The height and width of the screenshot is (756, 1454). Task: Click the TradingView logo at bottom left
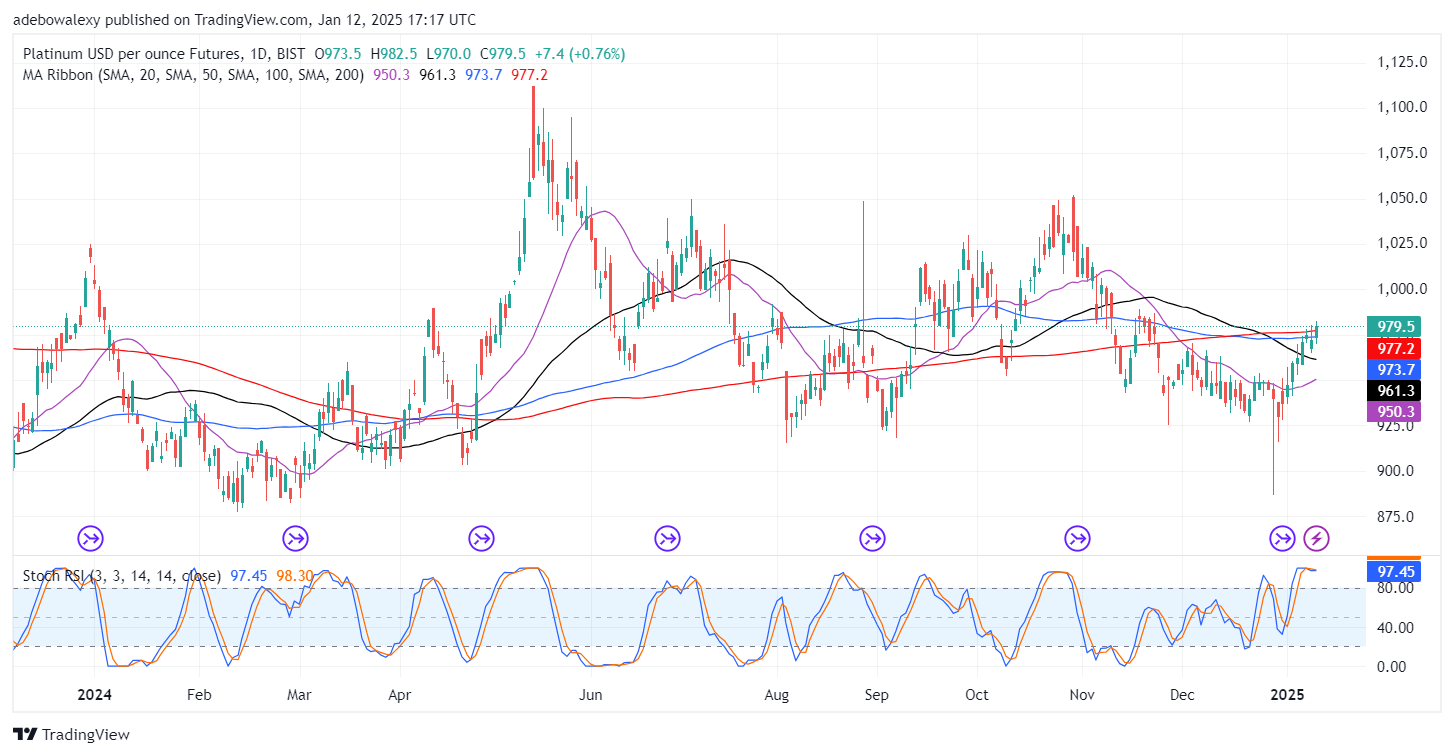coord(71,734)
